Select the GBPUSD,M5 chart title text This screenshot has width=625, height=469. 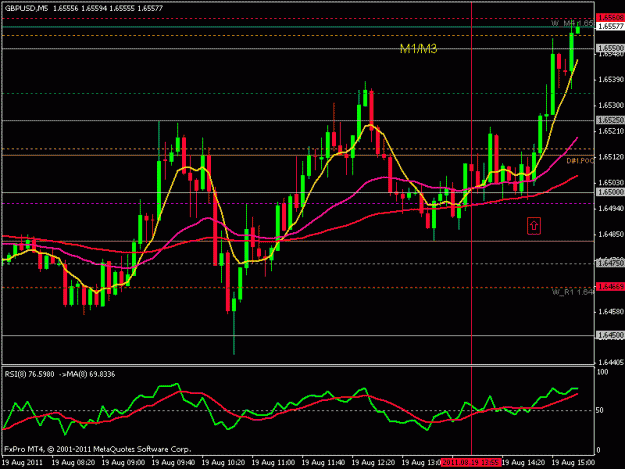[x=26, y=8]
